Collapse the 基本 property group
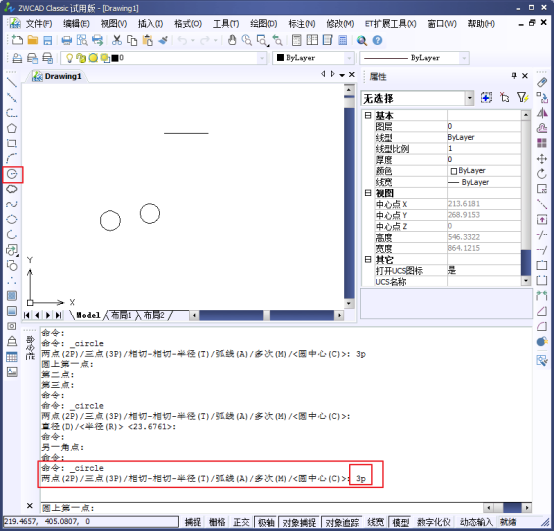The height and width of the screenshot is (531, 554). (368, 115)
